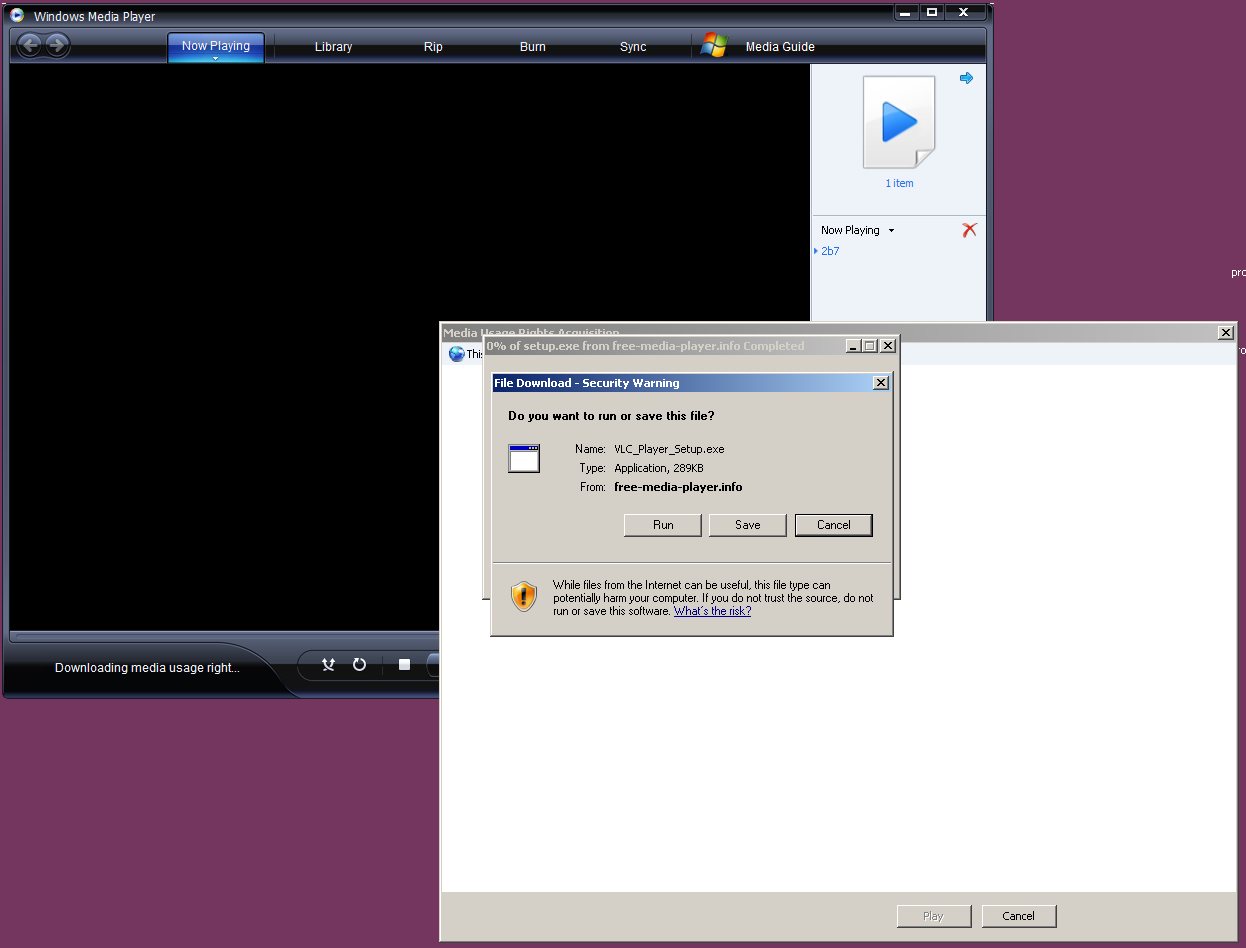Open the 'What's the risk?' link

pos(712,611)
